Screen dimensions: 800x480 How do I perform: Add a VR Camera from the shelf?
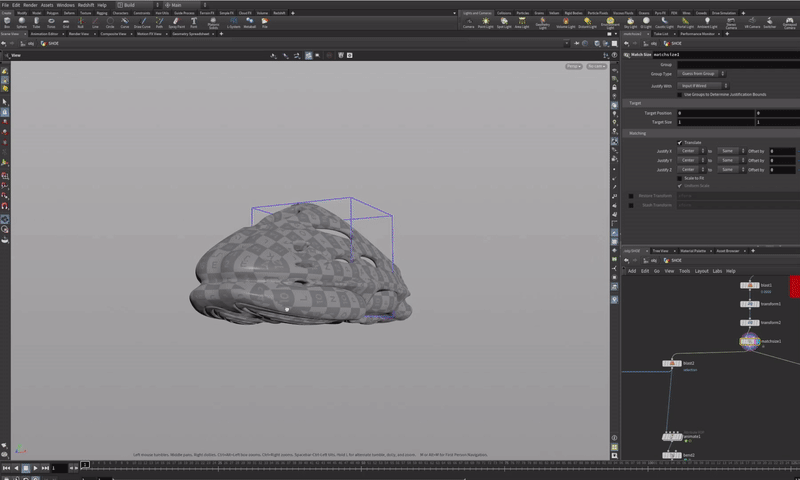[752, 22]
